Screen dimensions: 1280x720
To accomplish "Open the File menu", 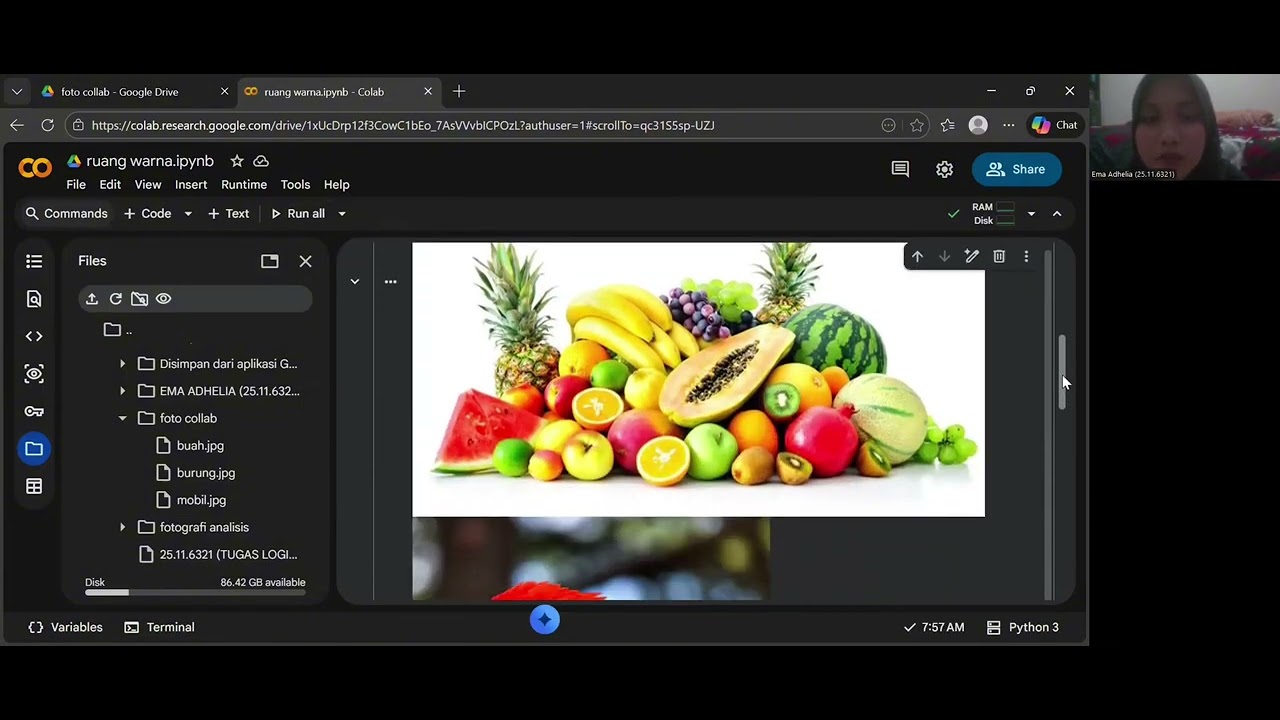I will coord(76,185).
